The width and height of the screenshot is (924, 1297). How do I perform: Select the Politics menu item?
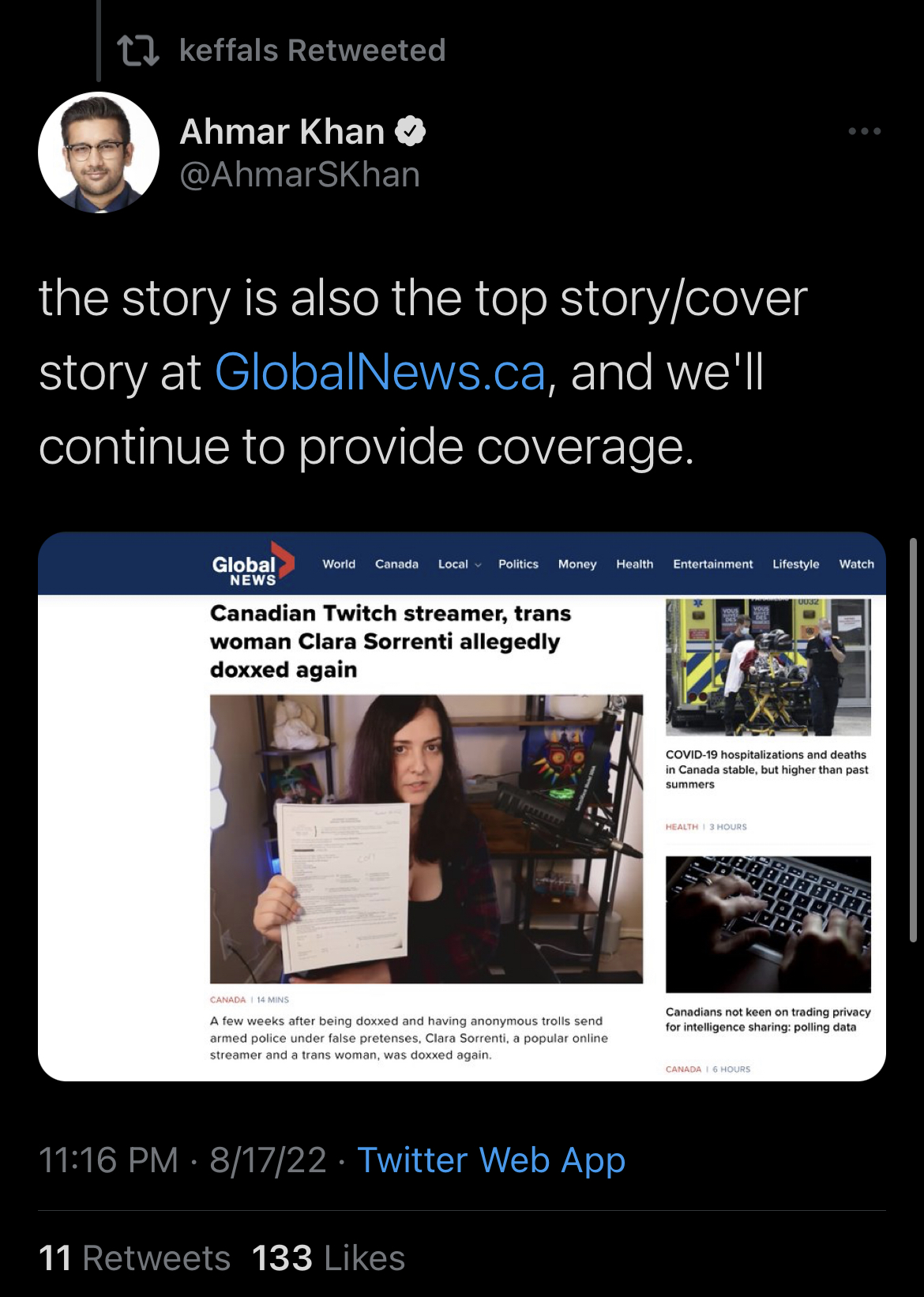click(x=518, y=564)
